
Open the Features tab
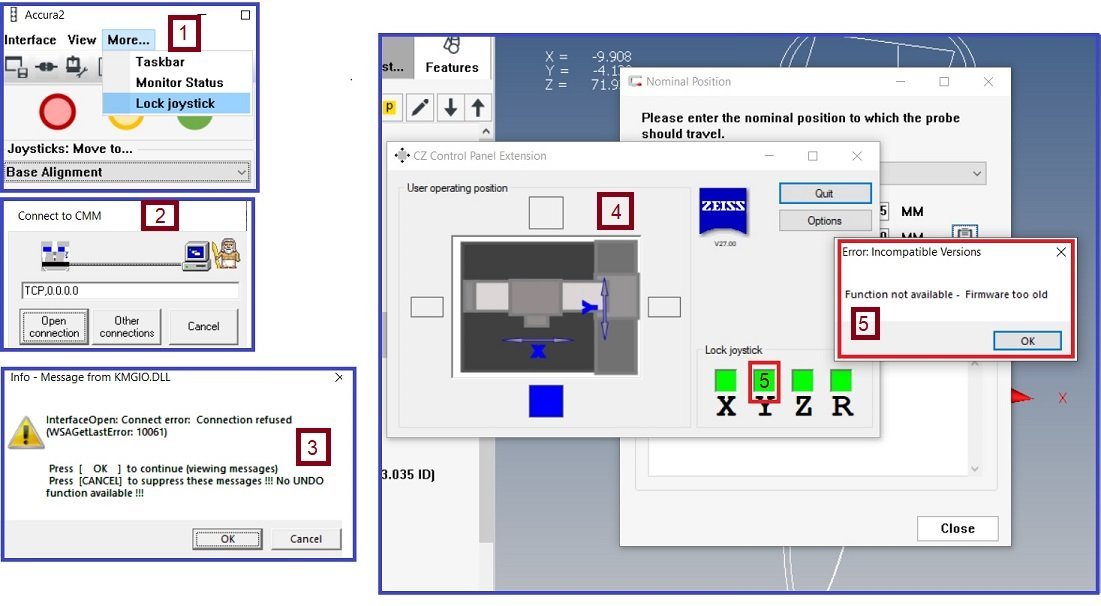point(451,57)
